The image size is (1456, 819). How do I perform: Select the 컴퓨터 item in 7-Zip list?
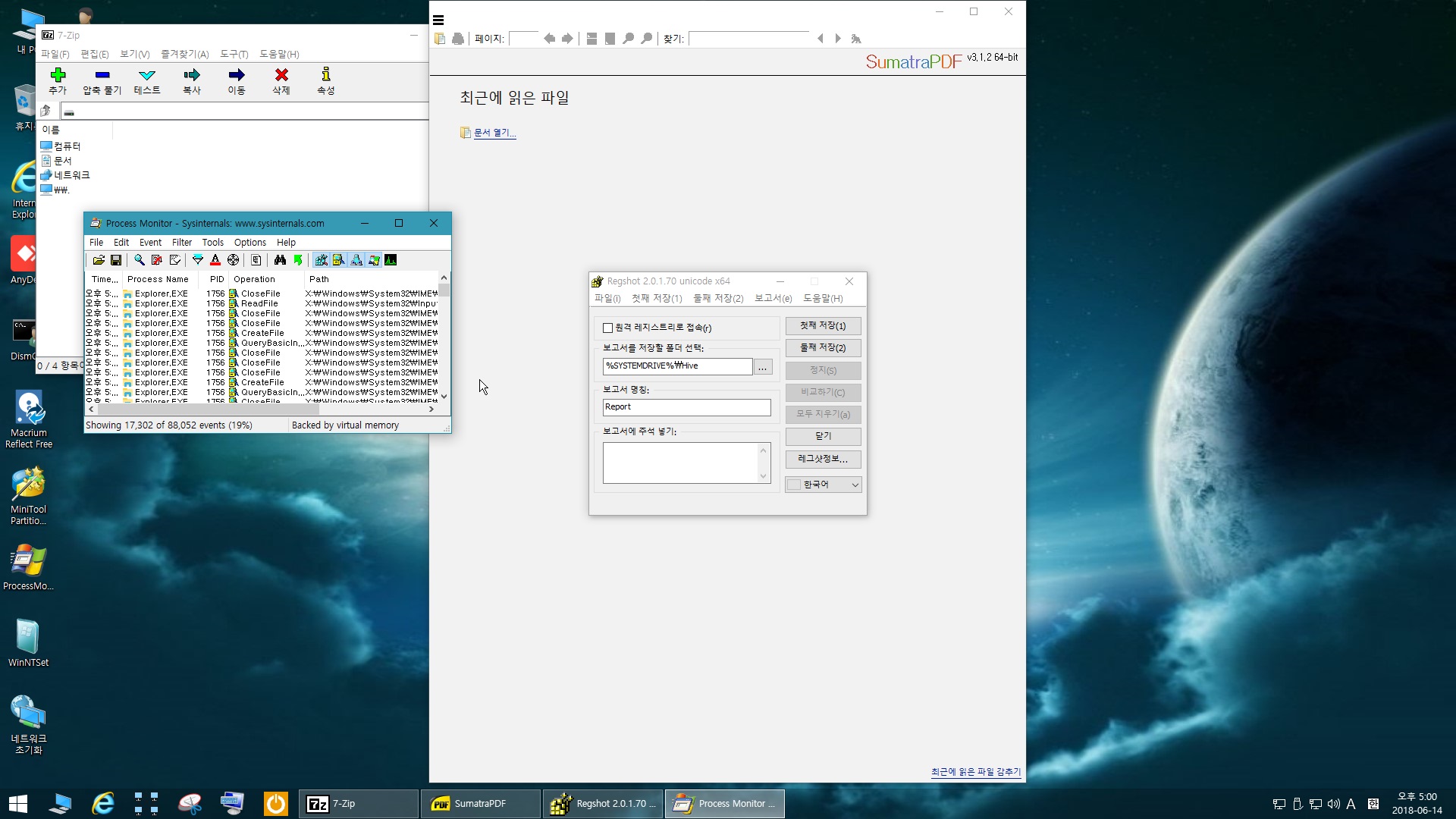click(x=61, y=146)
